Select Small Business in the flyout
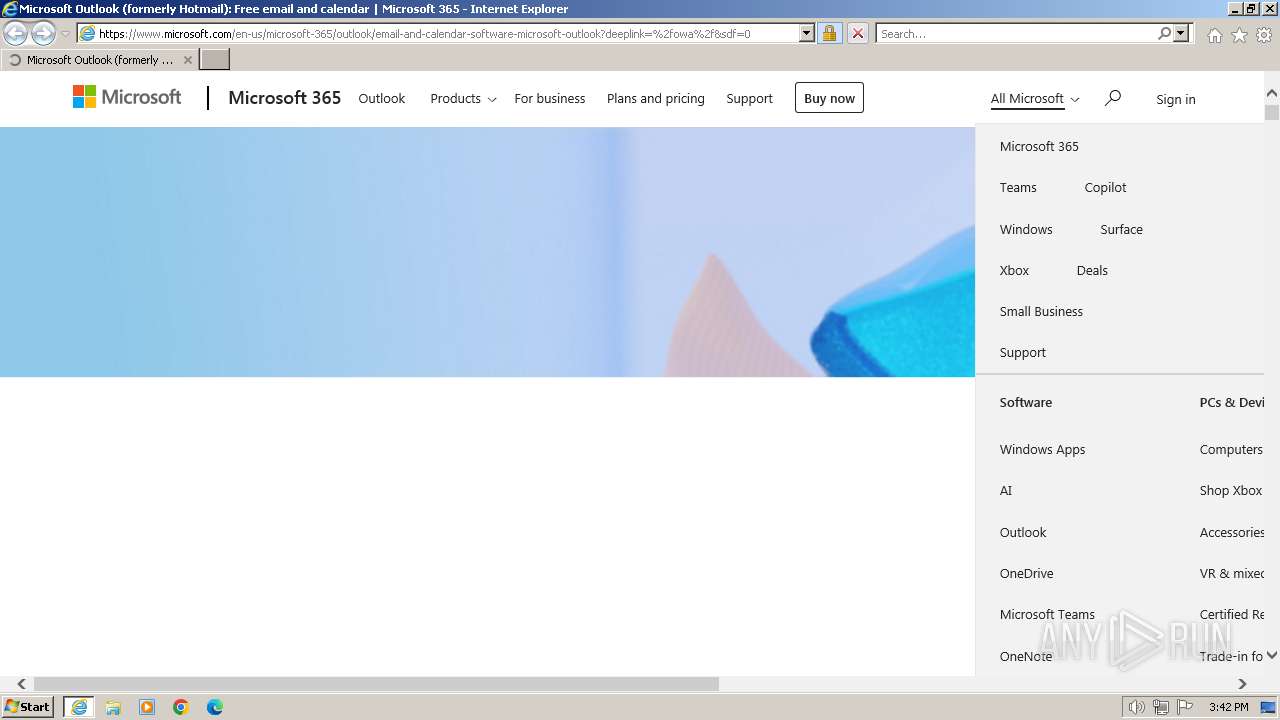Viewport: 1280px width, 720px height. click(1041, 311)
